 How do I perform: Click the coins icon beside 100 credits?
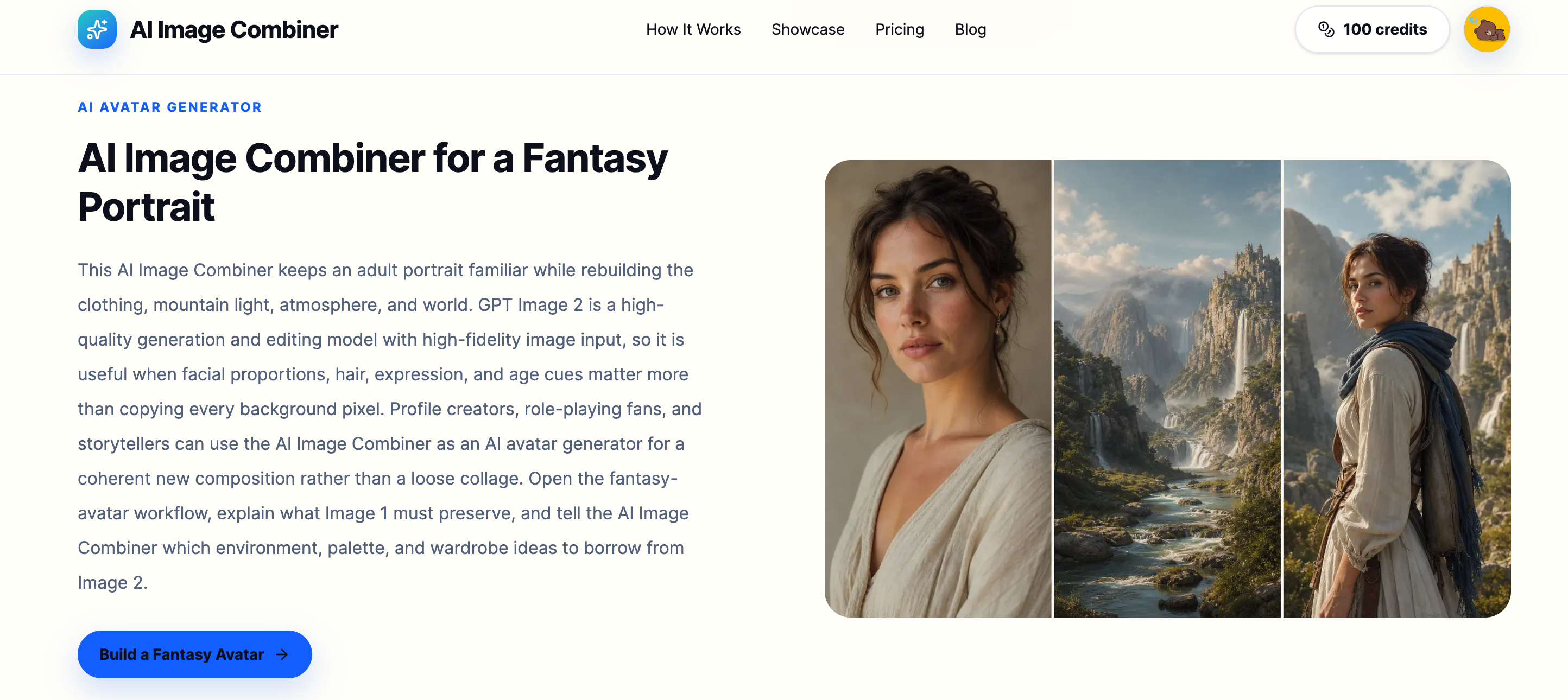click(1326, 29)
